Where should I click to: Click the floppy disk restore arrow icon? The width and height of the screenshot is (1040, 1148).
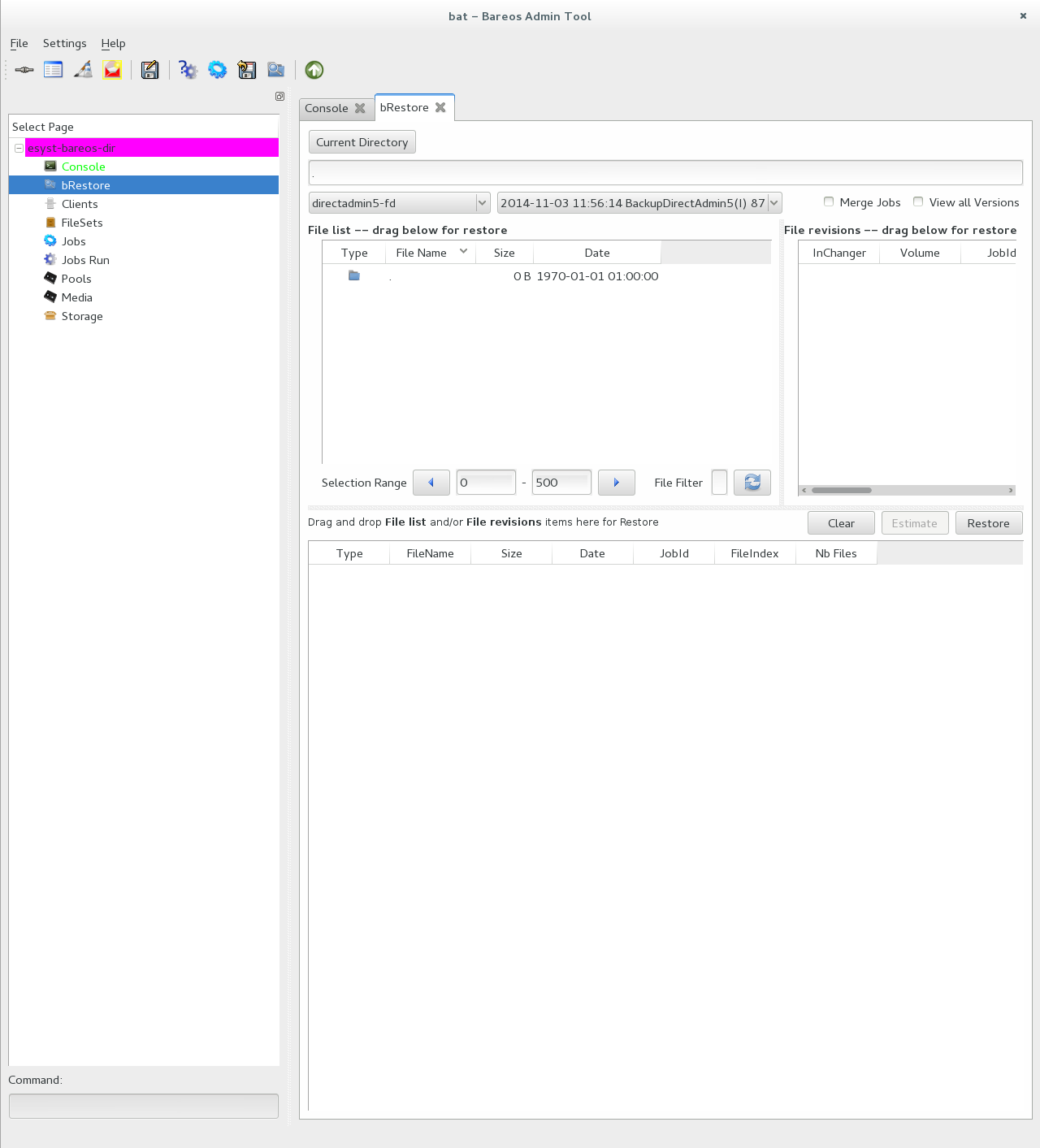pyautogui.click(x=247, y=70)
